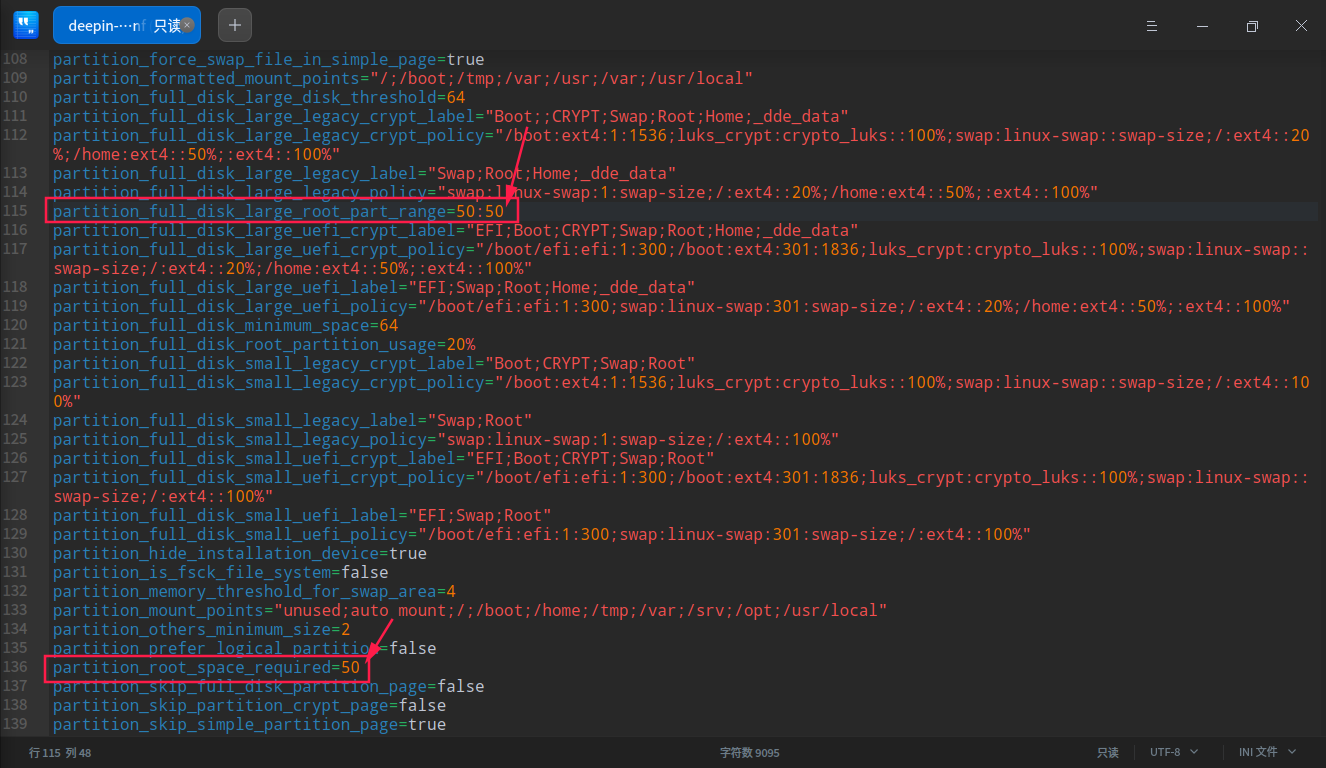Open a new tab with the plus icon

point(234,24)
